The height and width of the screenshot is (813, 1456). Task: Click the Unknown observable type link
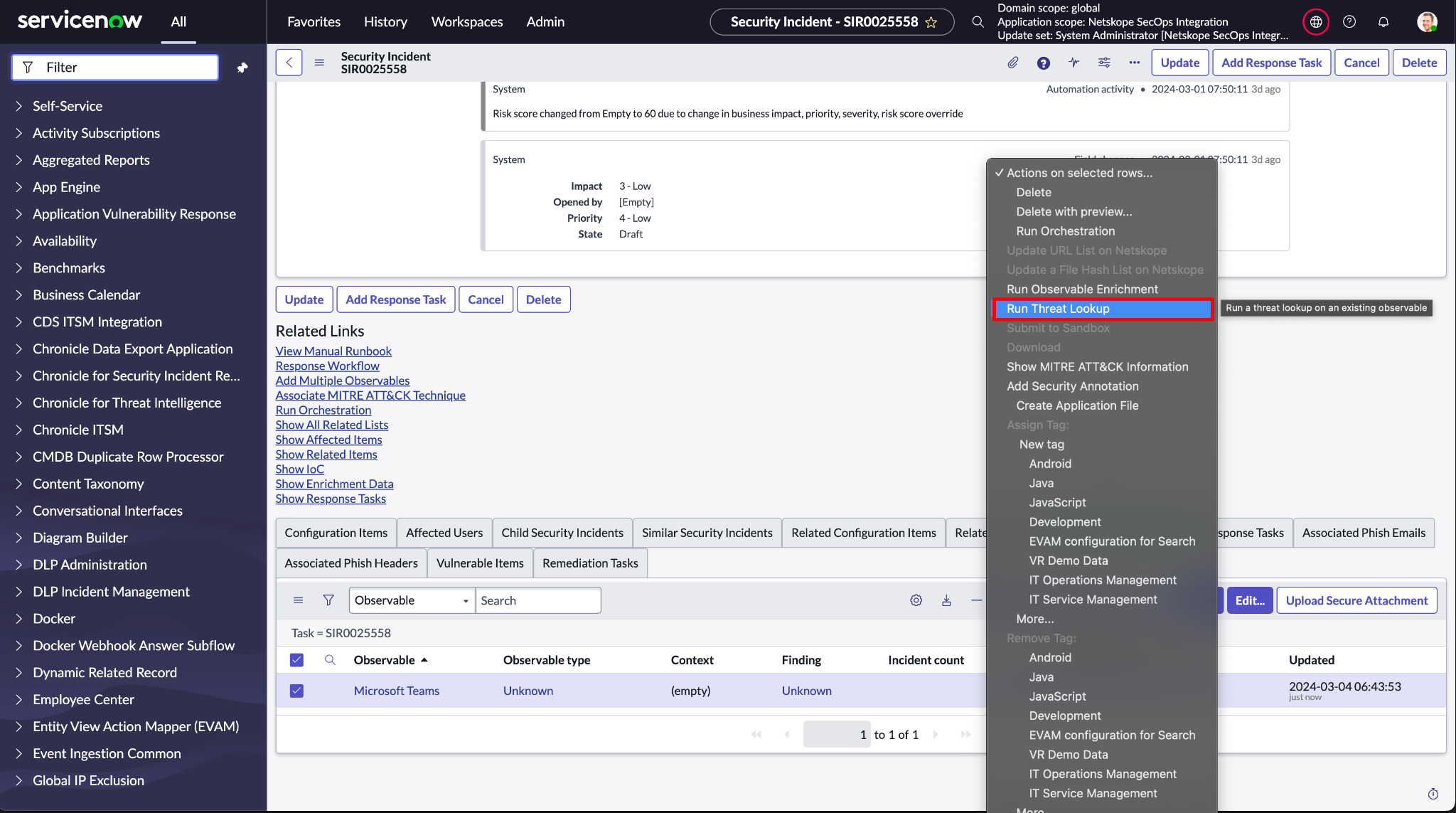click(x=528, y=691)
